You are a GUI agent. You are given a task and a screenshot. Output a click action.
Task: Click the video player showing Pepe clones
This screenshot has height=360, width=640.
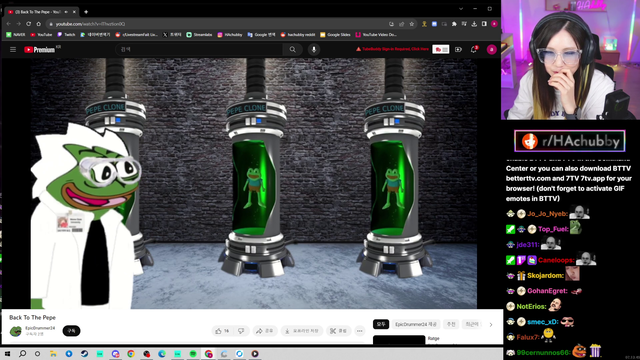click(253, 183)
